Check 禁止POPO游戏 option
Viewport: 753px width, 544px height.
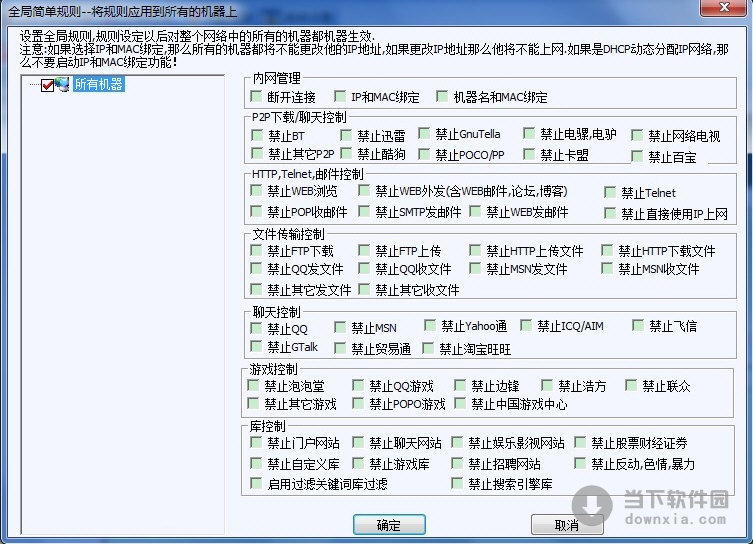pos(358,404)
